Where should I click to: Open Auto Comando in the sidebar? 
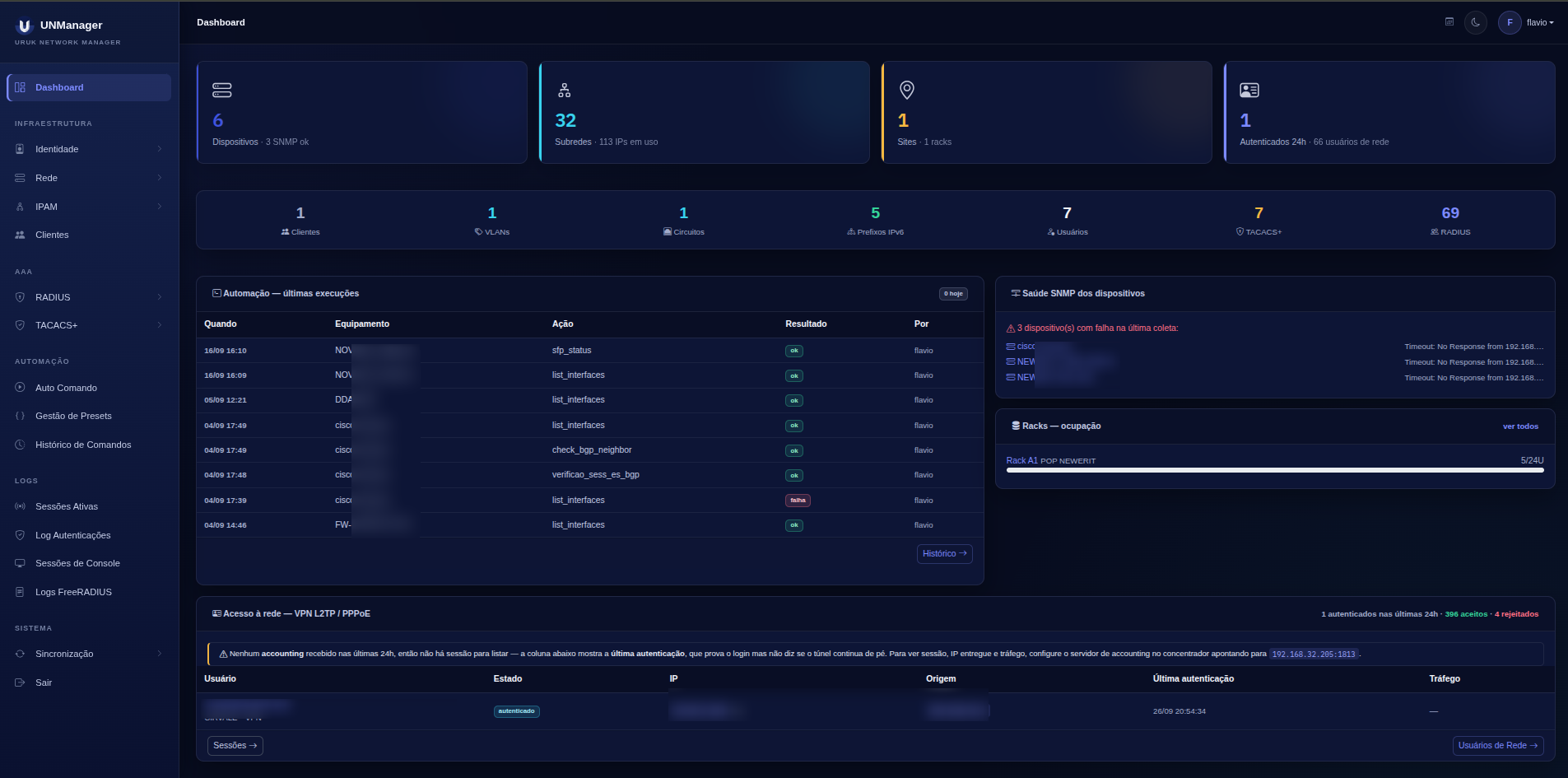89,388
